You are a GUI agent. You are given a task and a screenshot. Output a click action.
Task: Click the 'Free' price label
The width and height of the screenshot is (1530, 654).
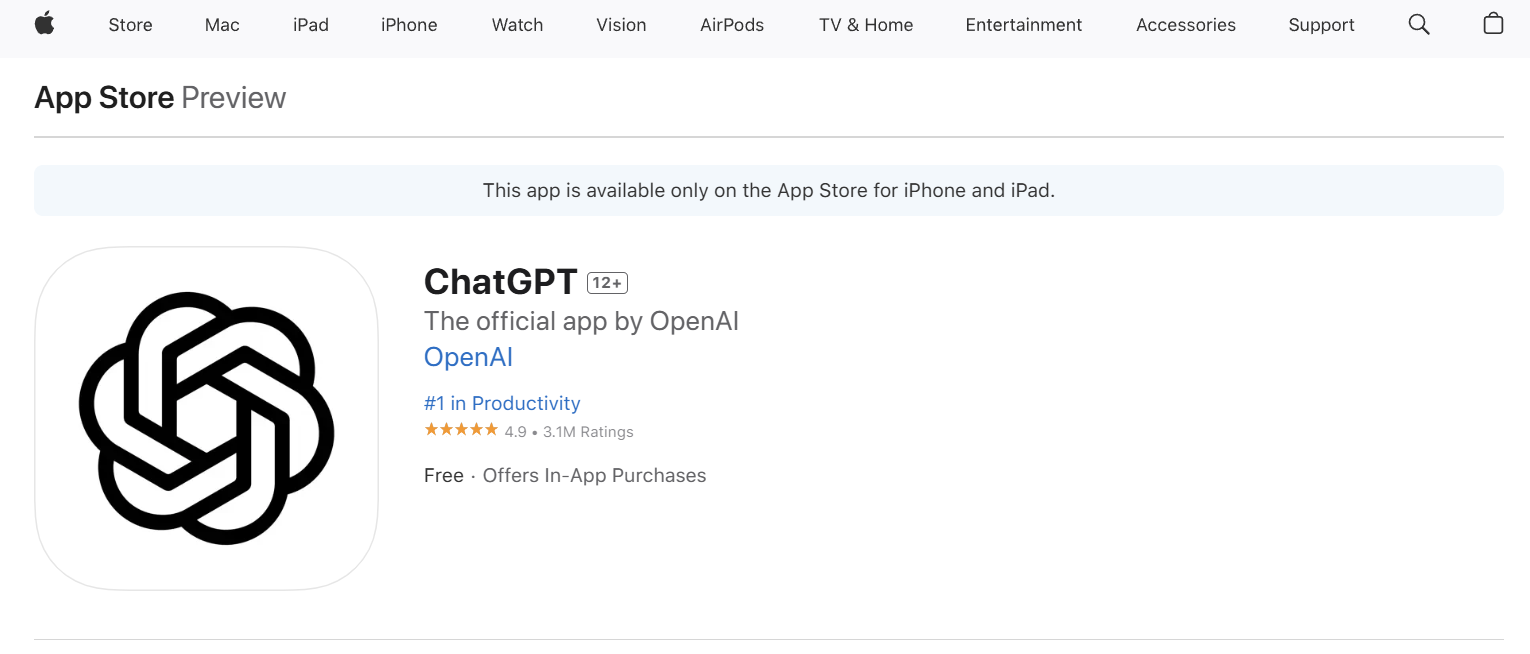coord(444,476)
